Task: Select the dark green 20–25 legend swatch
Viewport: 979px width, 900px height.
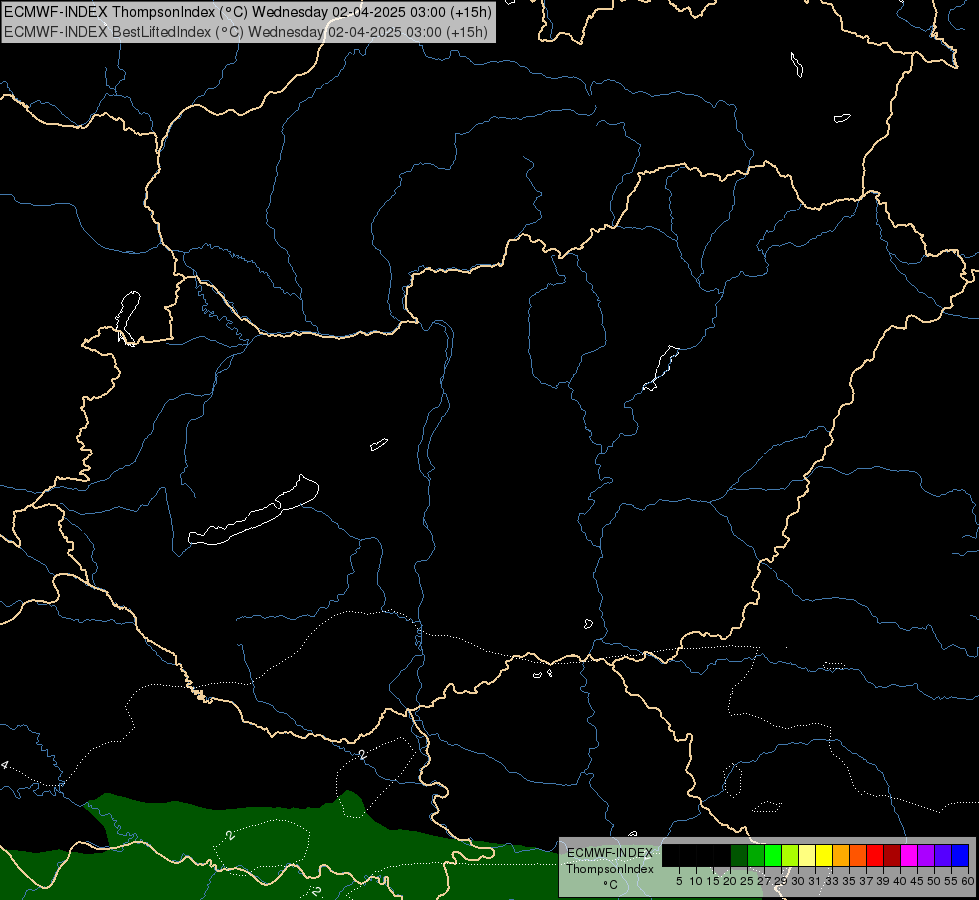Action: tap(739, 856)
